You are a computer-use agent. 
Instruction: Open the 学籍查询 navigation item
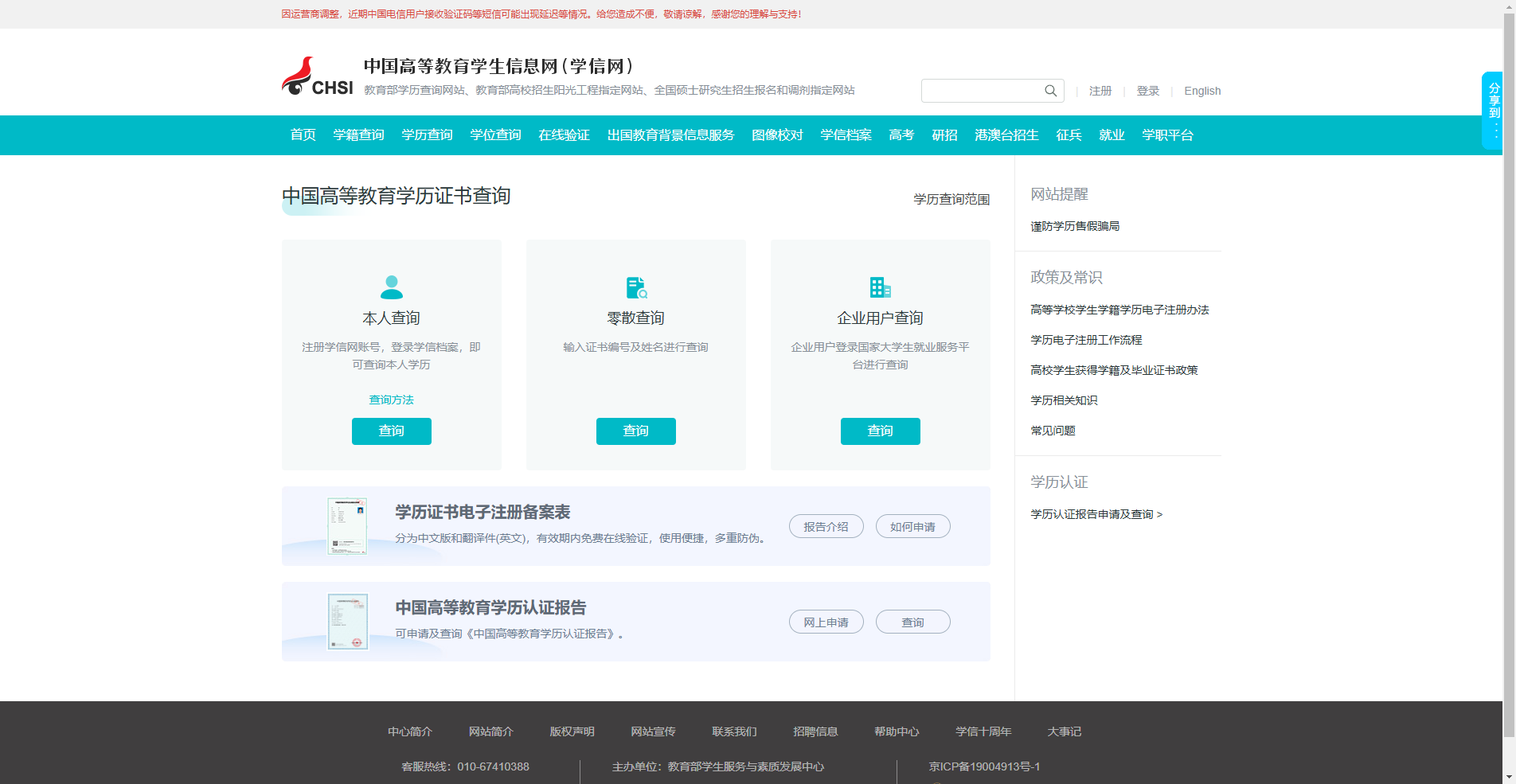point(358,135)
